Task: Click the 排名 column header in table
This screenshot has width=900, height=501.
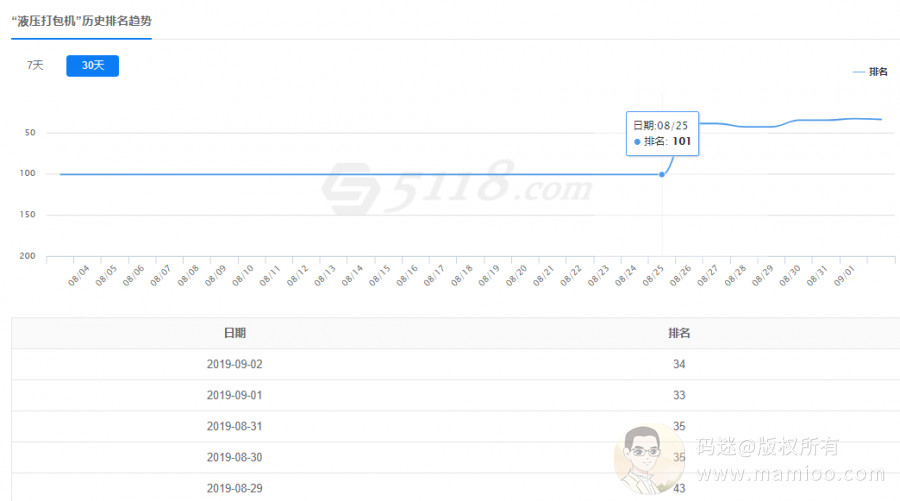Action: click(x=679, y=333)
